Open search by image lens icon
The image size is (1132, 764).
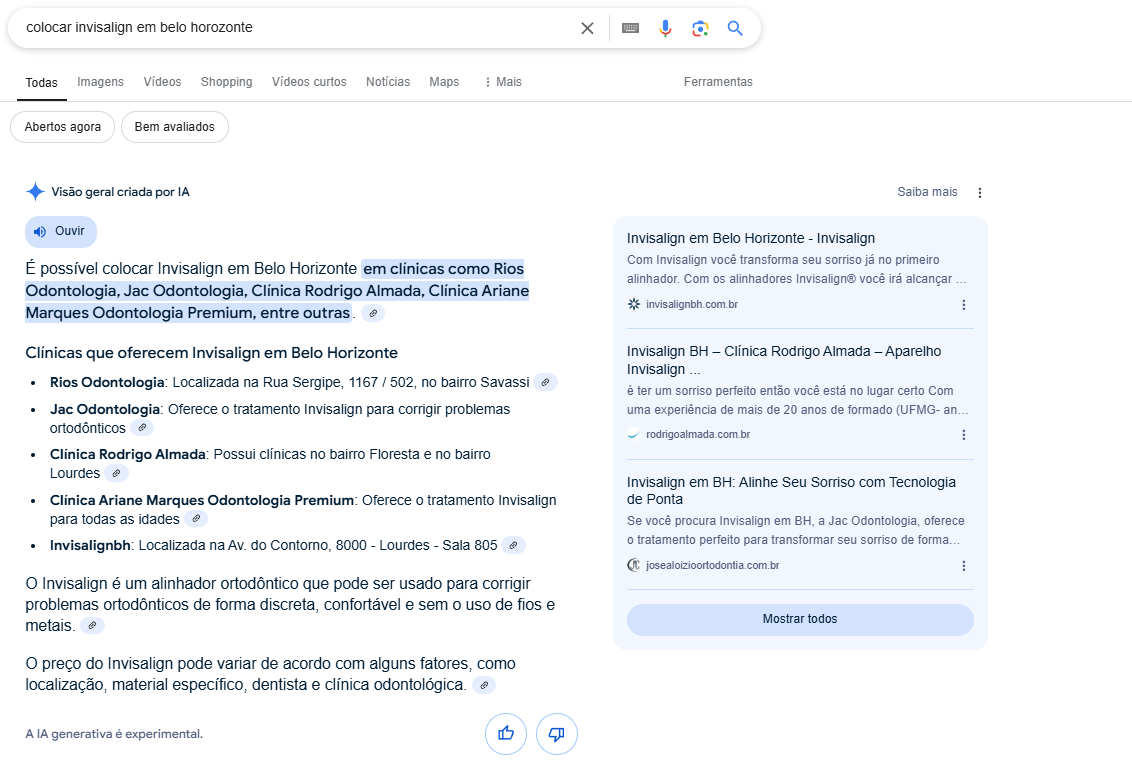coord(700,28)
